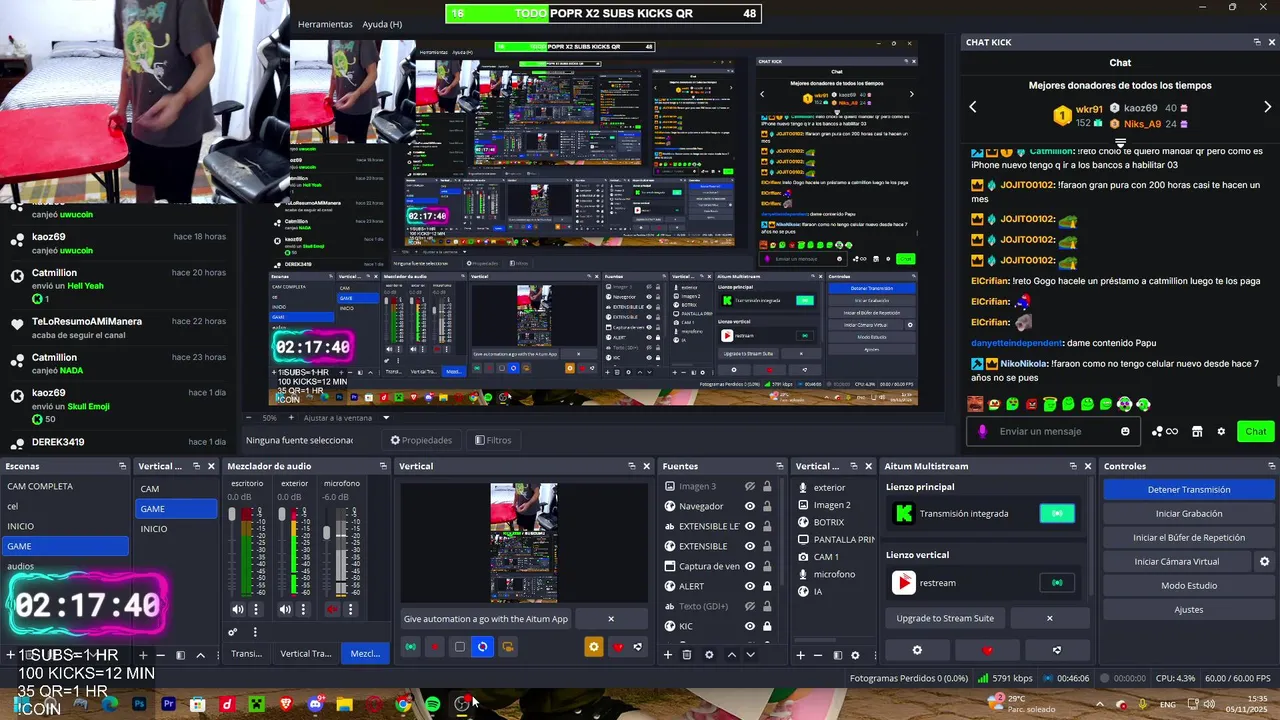Open advanced audio properties gears icon

[x=233, y=632]
